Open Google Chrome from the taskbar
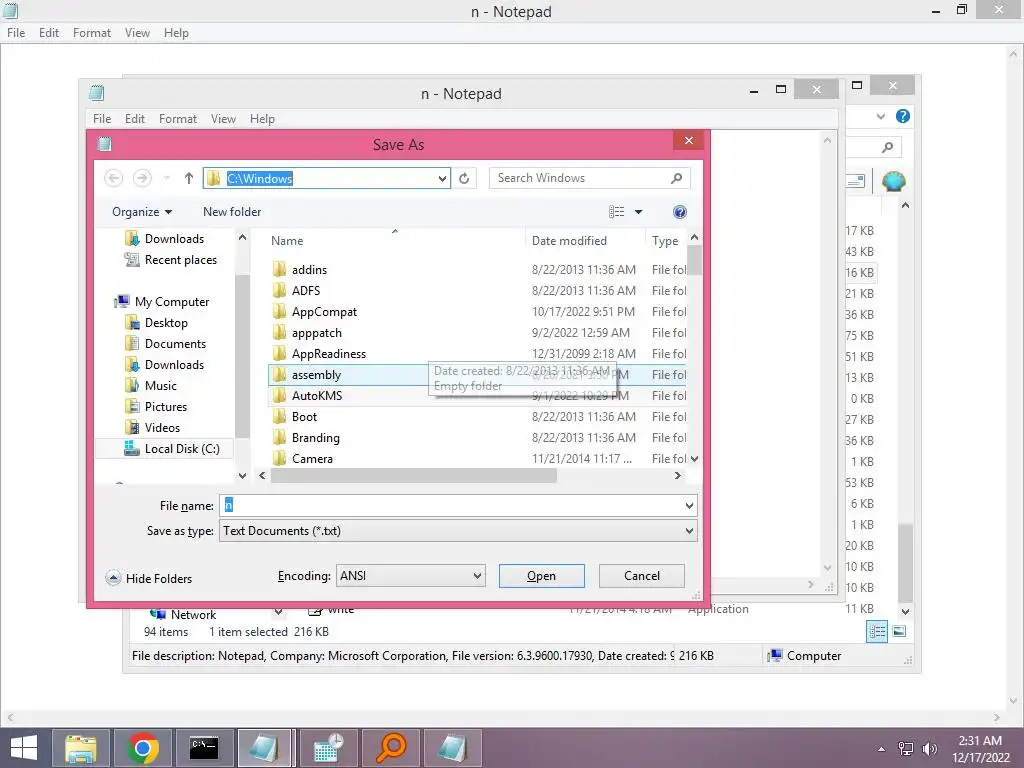The width and height of the screenshot is (1024, 768). pyautogui.click(x=142, y=748)
